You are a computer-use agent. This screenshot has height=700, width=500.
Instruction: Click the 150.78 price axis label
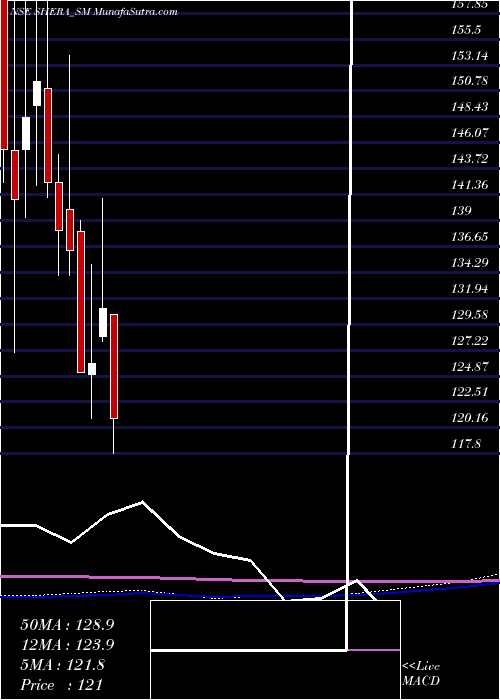coord(470,81)
